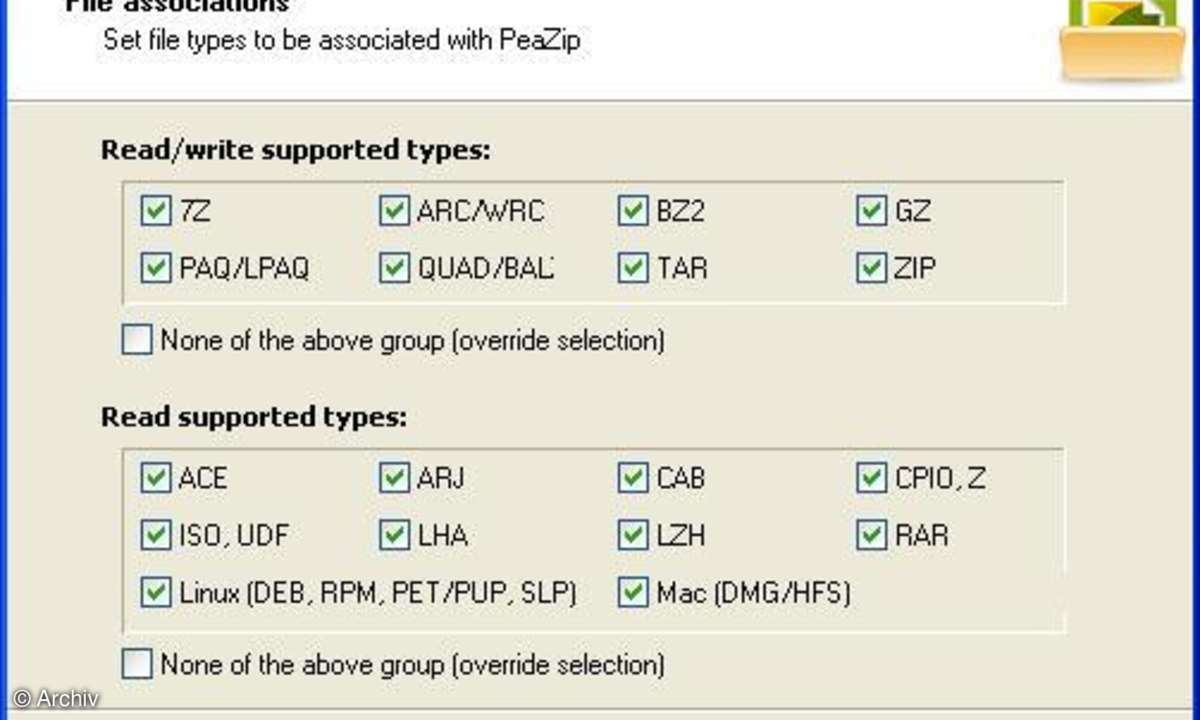Uncheck the 7Z file type
Viewport: 1200px width, 720px height.
coord(155,211)
